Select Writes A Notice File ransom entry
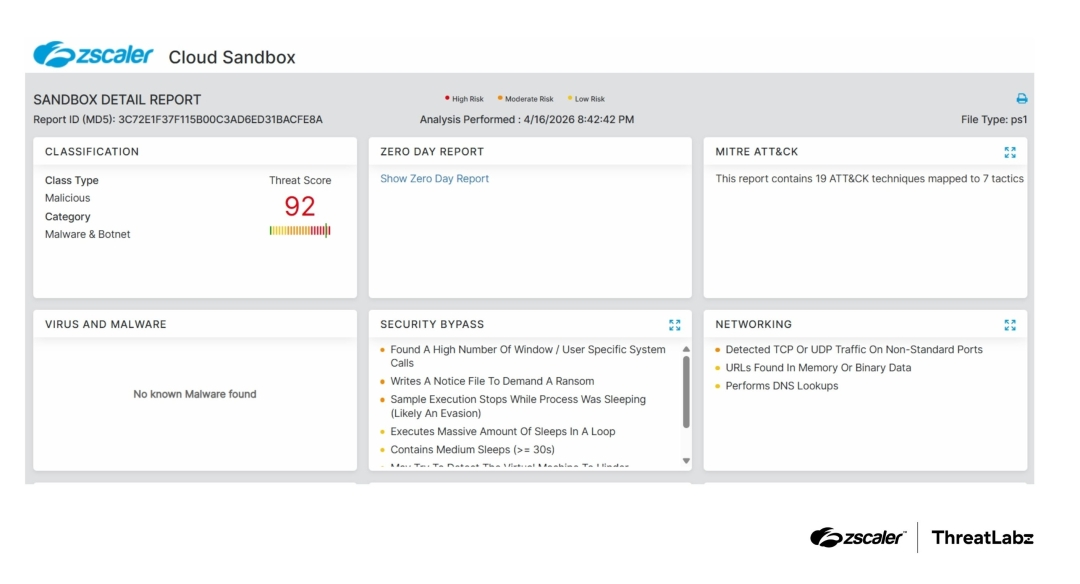 [x=492, y=381]
